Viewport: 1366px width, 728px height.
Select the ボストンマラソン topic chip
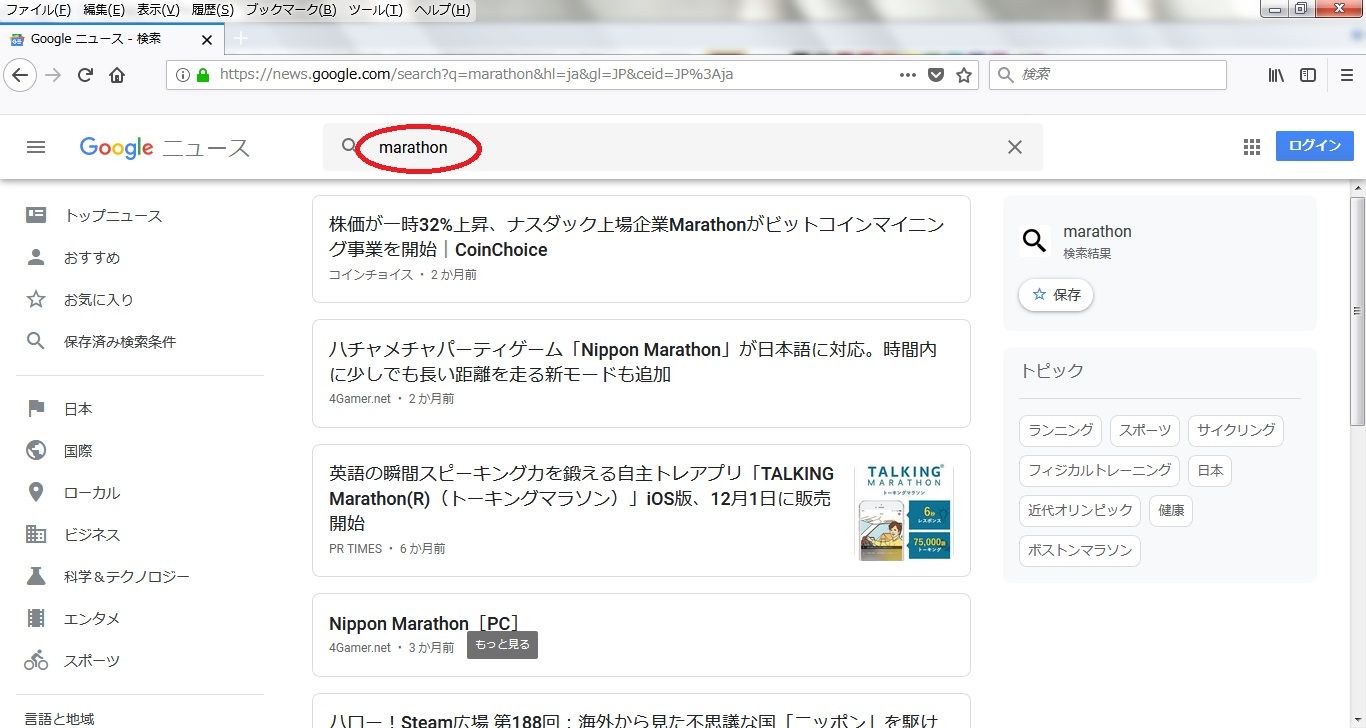[1080, 550]
